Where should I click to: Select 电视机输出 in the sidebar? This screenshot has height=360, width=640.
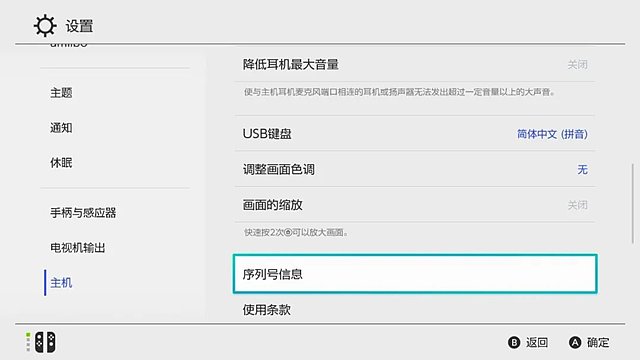point(78,248)
